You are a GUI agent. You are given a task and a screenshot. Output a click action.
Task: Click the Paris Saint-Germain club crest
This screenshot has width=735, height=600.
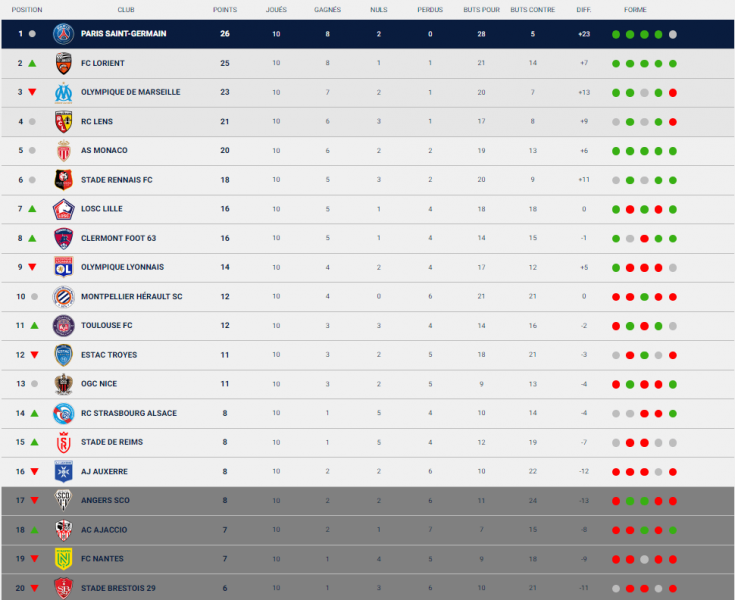pos(63,34)
